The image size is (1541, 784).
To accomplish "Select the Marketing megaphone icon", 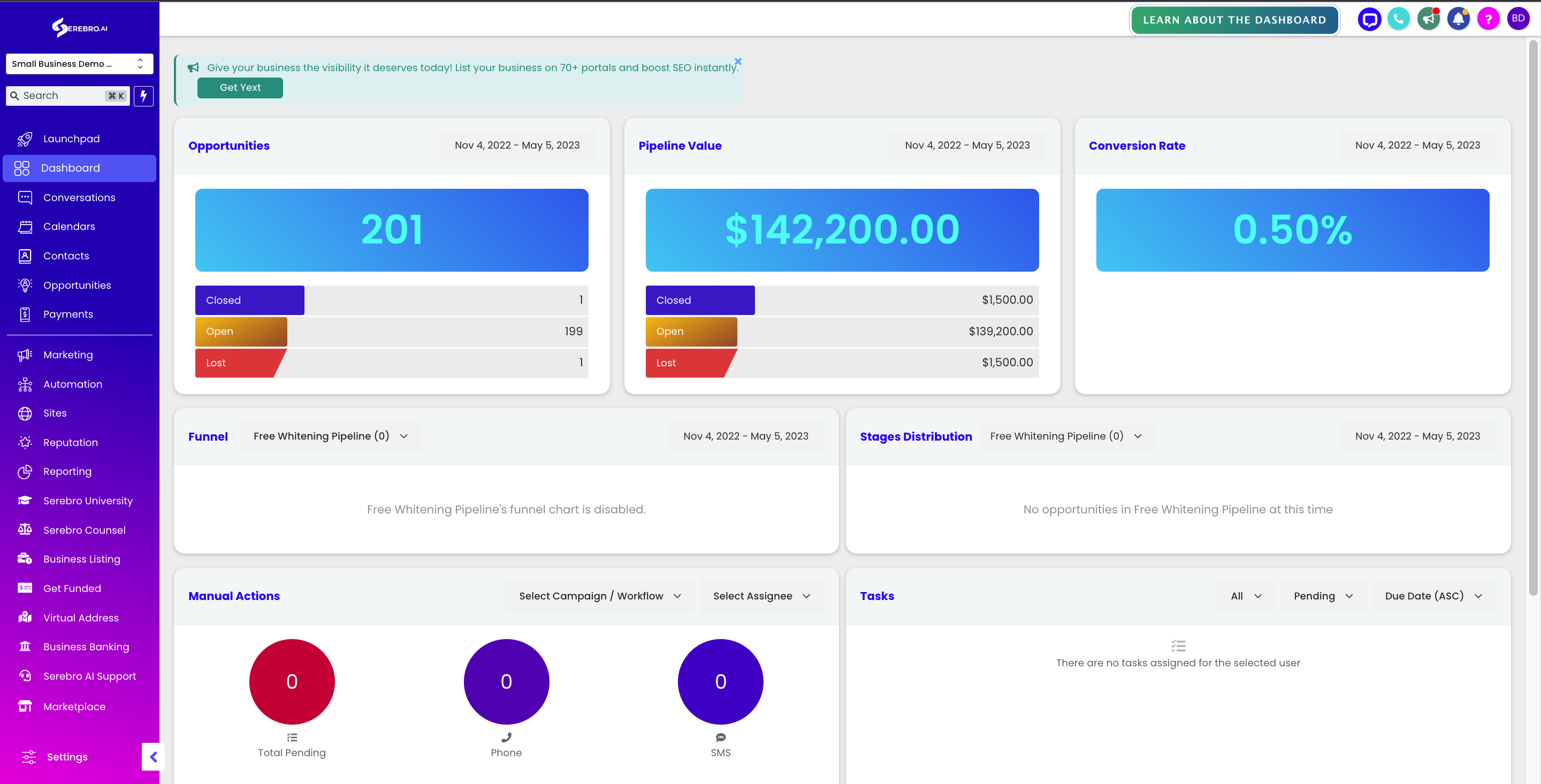I will (x=25, y=354).
